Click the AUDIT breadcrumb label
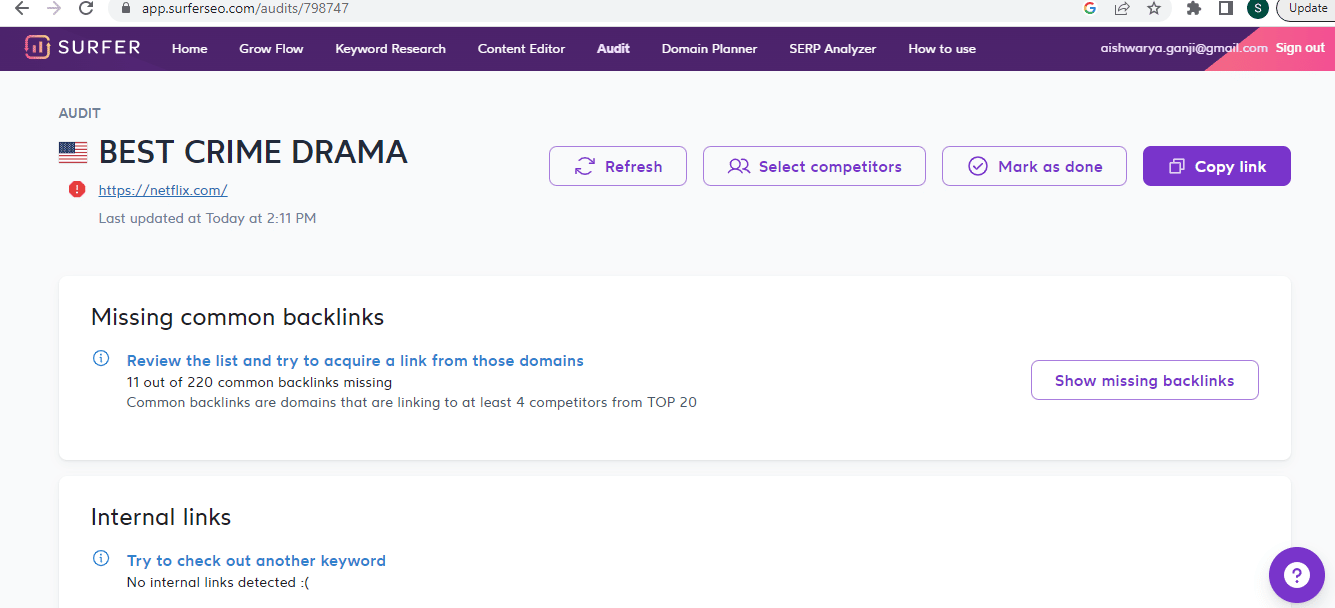This screenshot has height=608, width=1335. click(80, 113)
